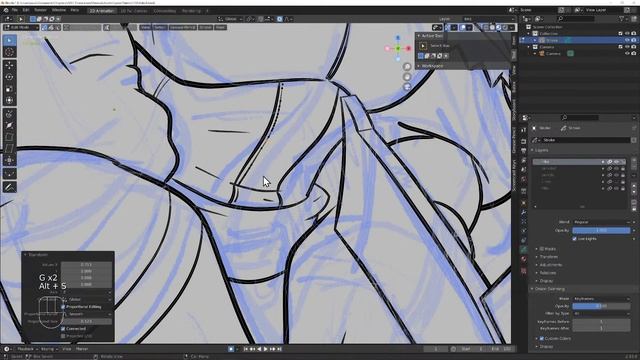Click the Keyframes Before number field
Viewport: 640px width, 360px height.
tap(602, 322)
